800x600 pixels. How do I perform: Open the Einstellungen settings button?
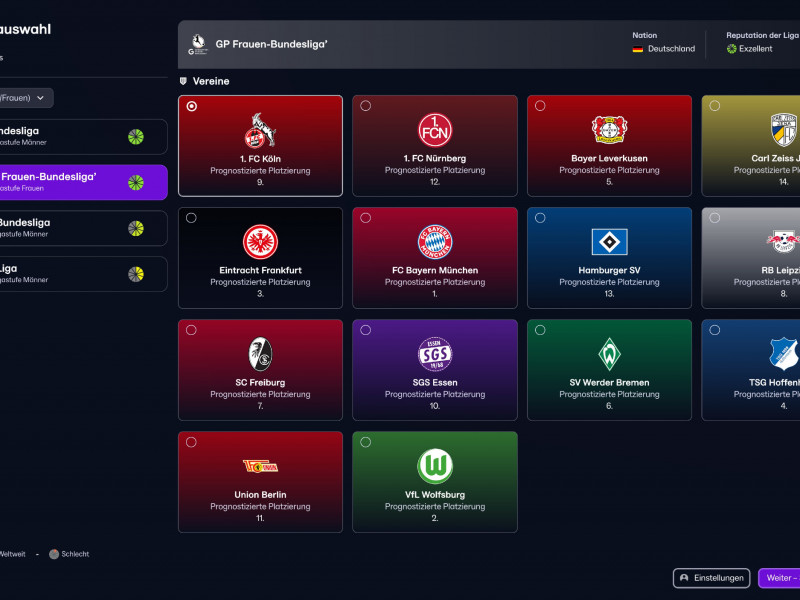[x=713, y=578]
